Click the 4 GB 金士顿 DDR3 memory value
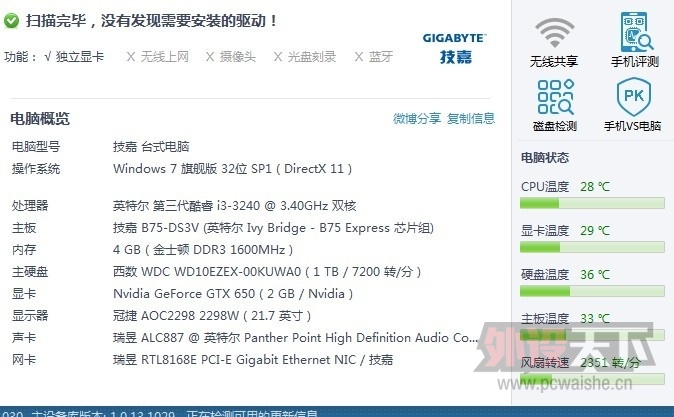Viewport: 674px width, 417px height. coord(203,249)
